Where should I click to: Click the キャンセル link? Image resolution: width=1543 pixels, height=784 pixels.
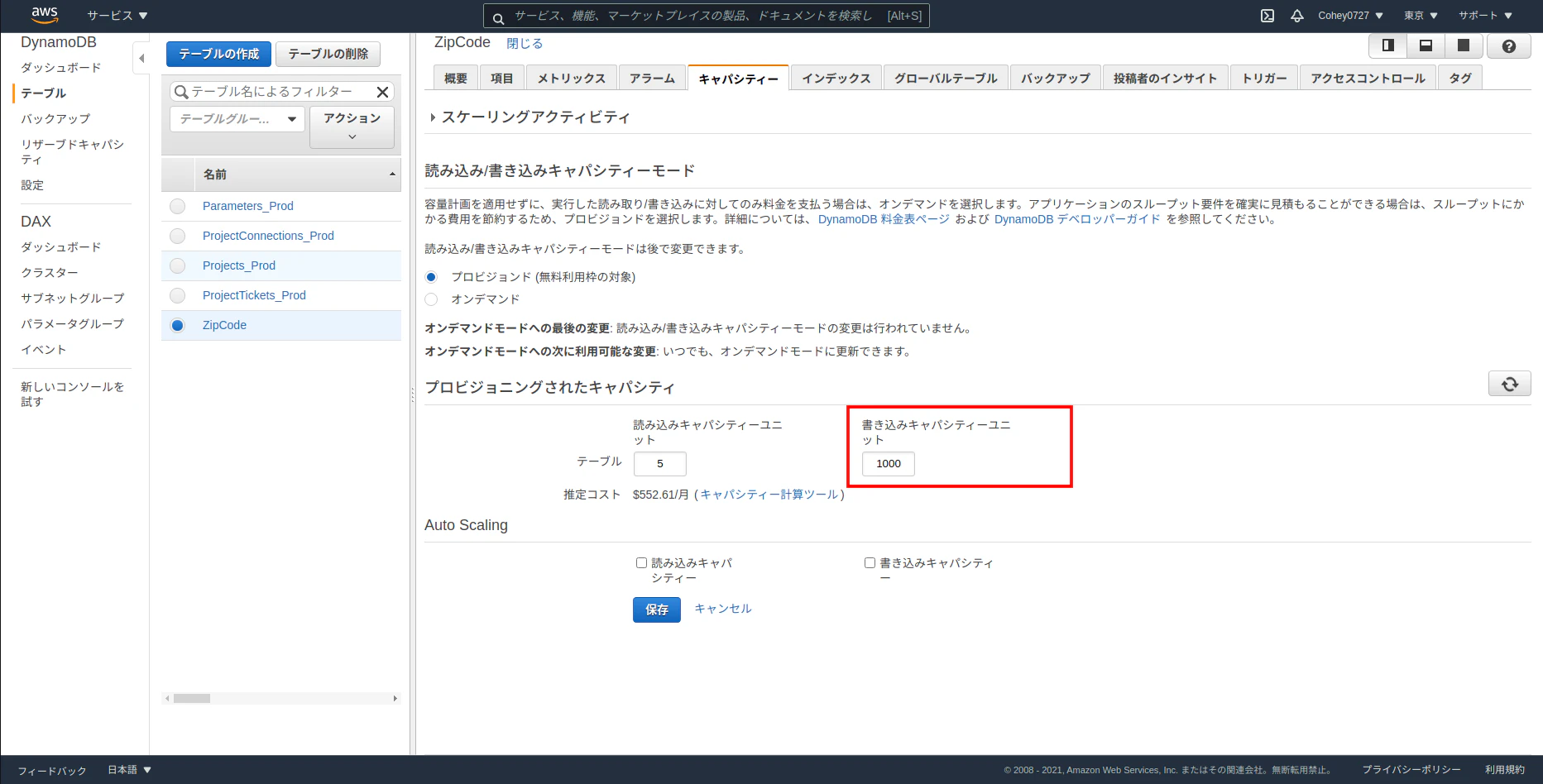coord(723,609)
